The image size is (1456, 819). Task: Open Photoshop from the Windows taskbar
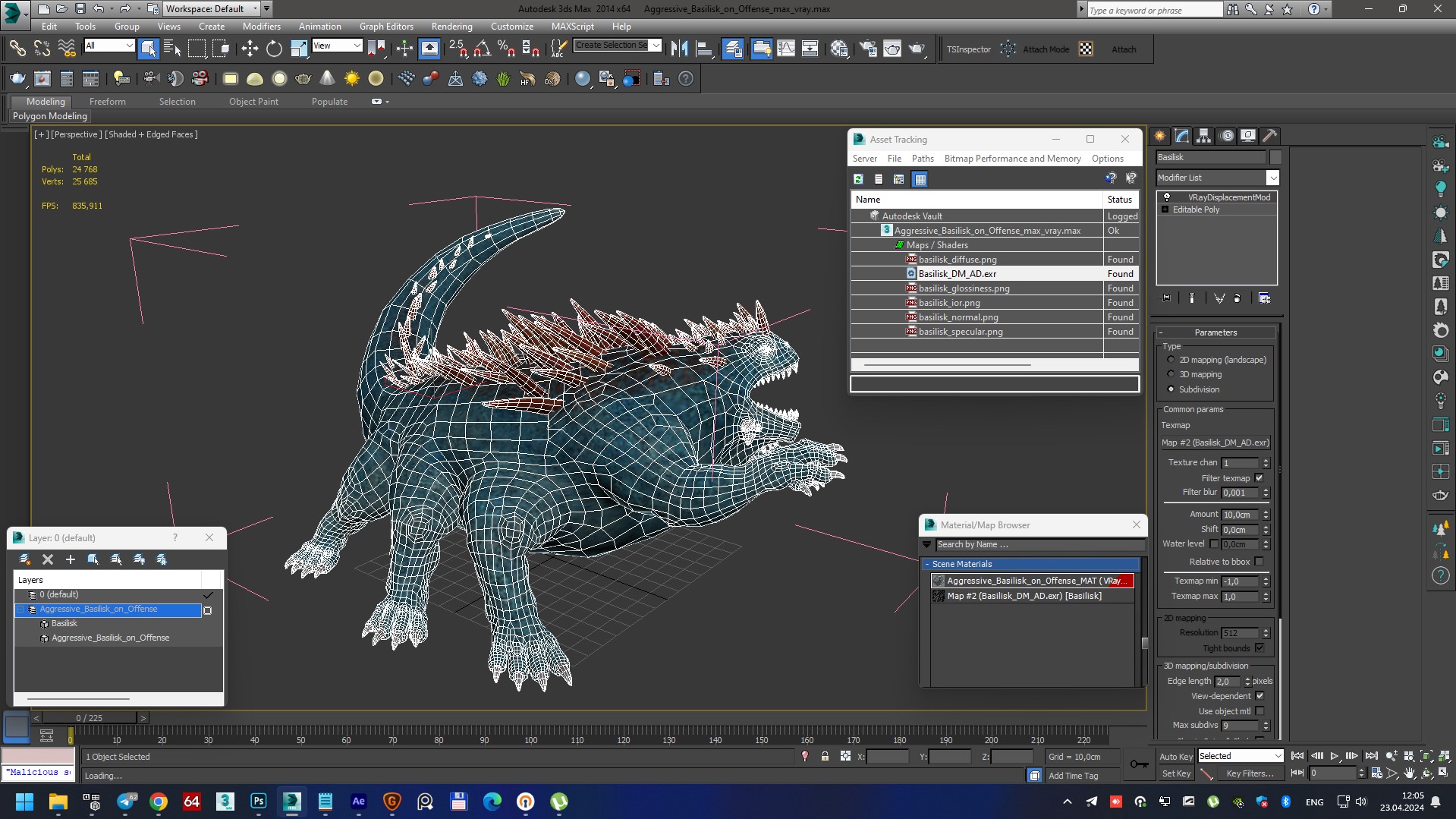259,802
